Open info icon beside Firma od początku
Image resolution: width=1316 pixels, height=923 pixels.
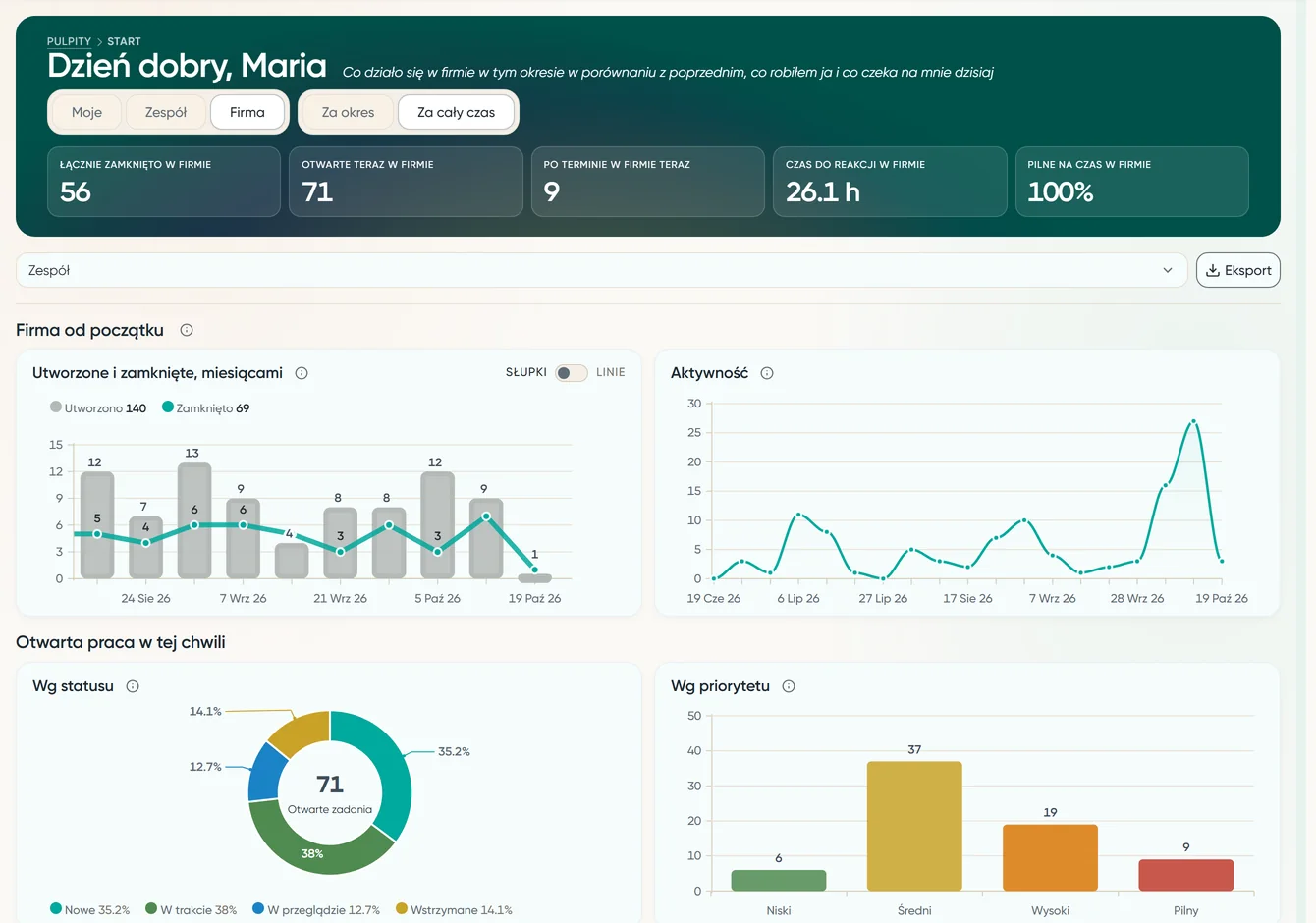tap(187, 330)
